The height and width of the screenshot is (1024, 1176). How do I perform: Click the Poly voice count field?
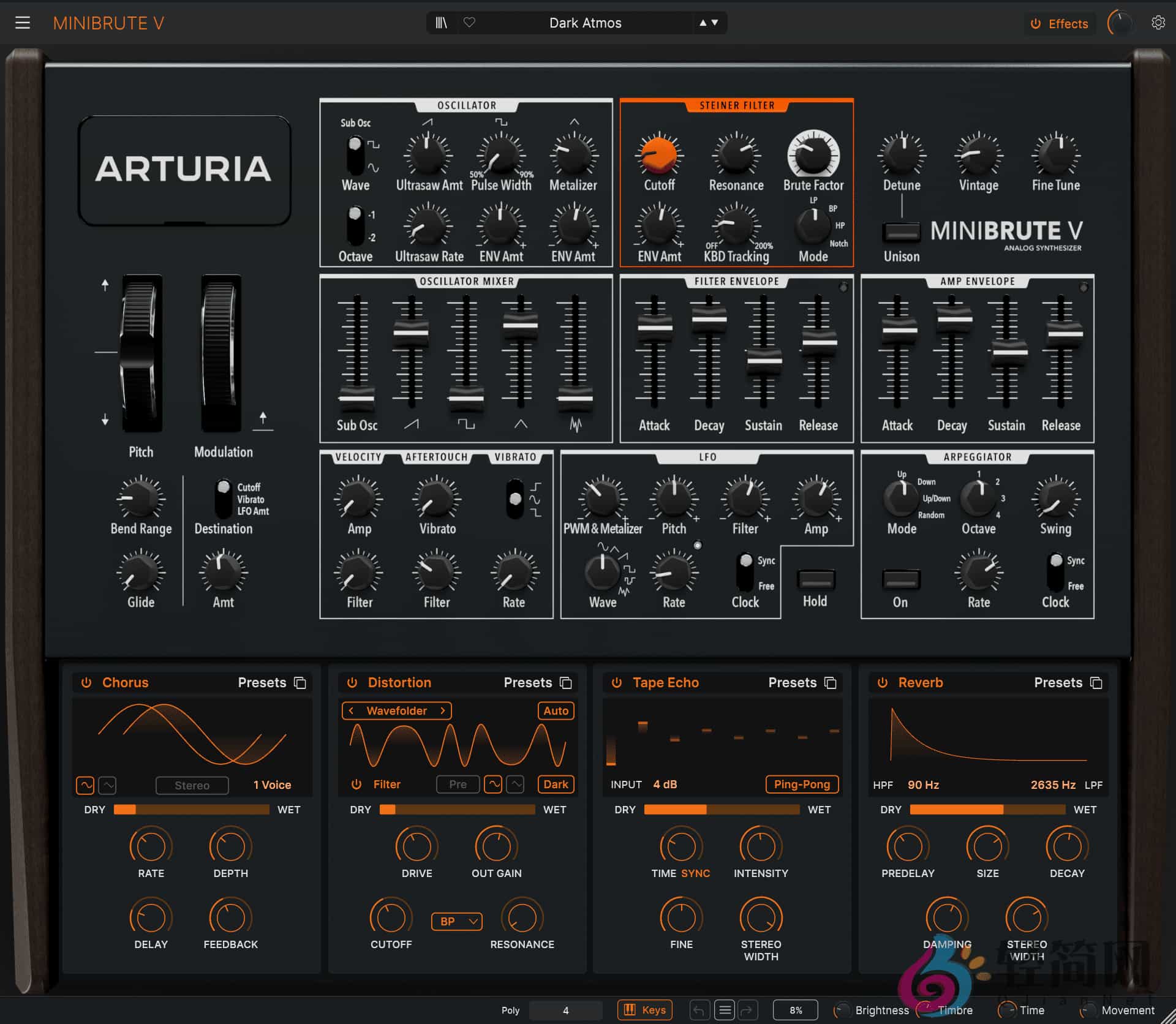tap(565, 1010)
